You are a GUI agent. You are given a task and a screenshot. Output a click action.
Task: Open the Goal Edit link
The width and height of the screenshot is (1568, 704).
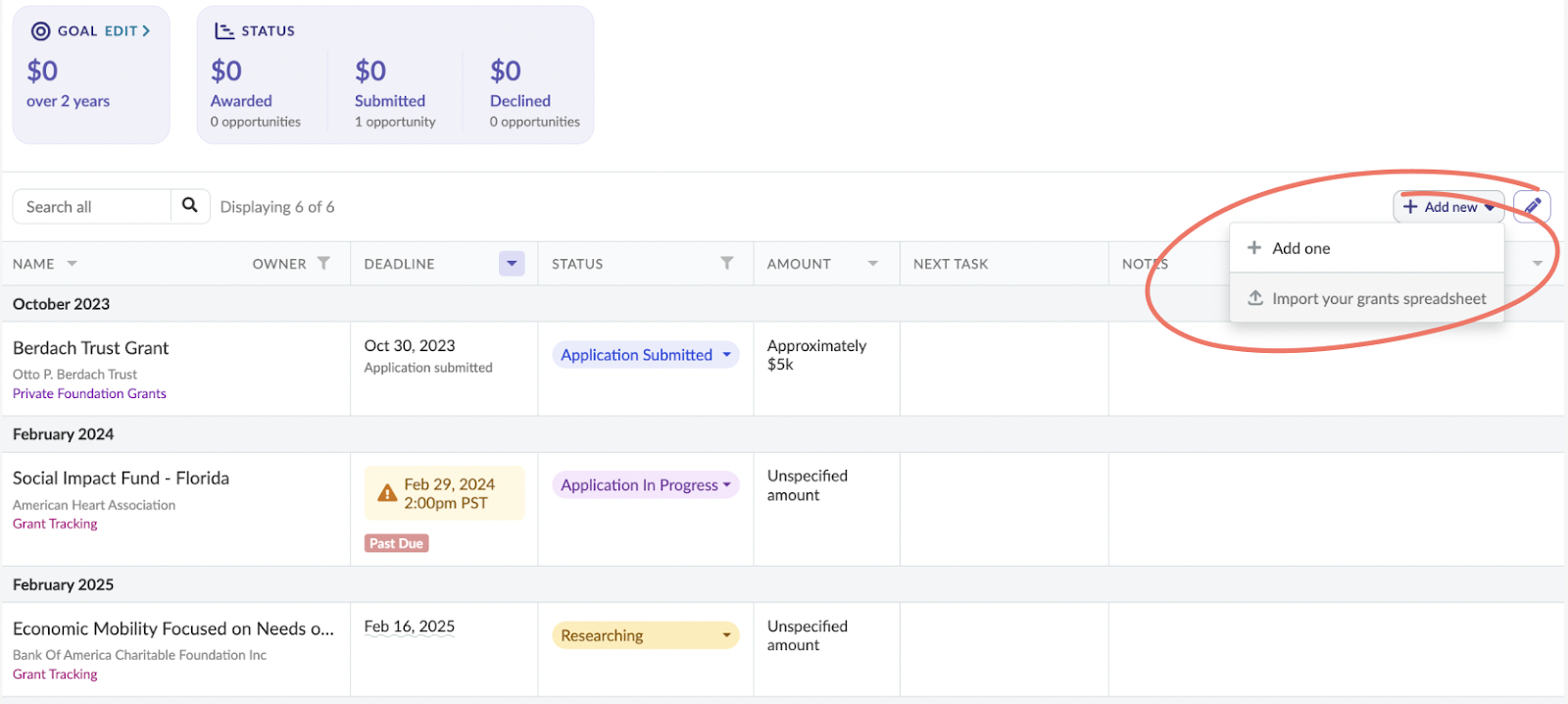click(126, 31)
